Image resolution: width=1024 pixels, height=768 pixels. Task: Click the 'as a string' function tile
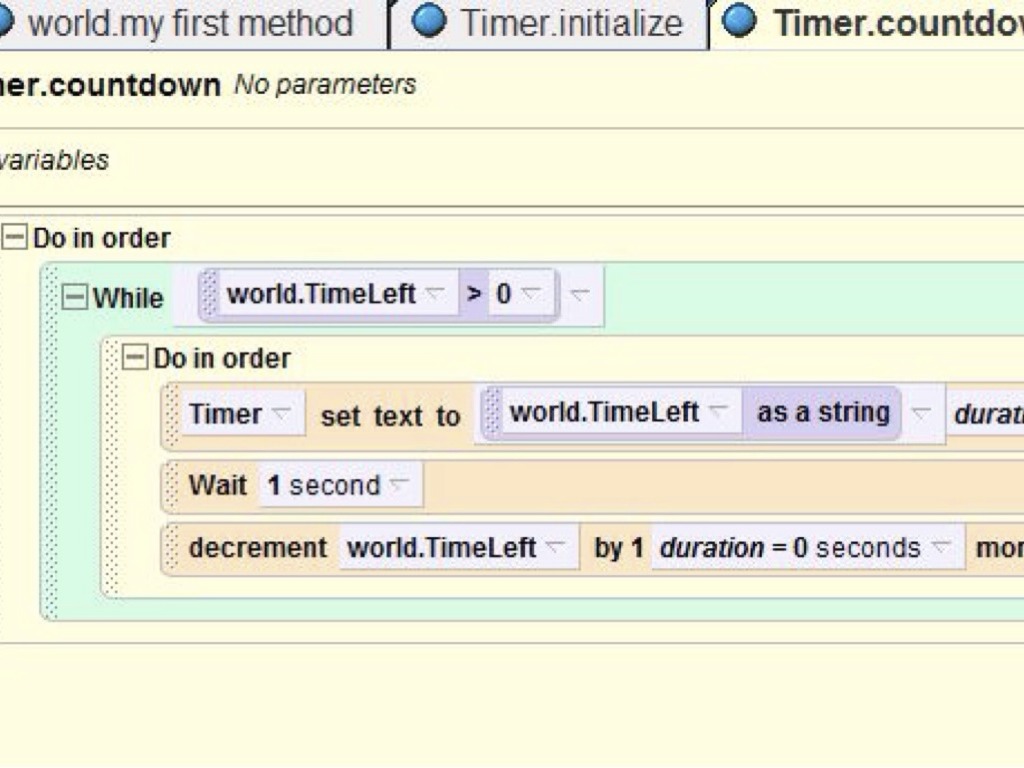[822, 413]
